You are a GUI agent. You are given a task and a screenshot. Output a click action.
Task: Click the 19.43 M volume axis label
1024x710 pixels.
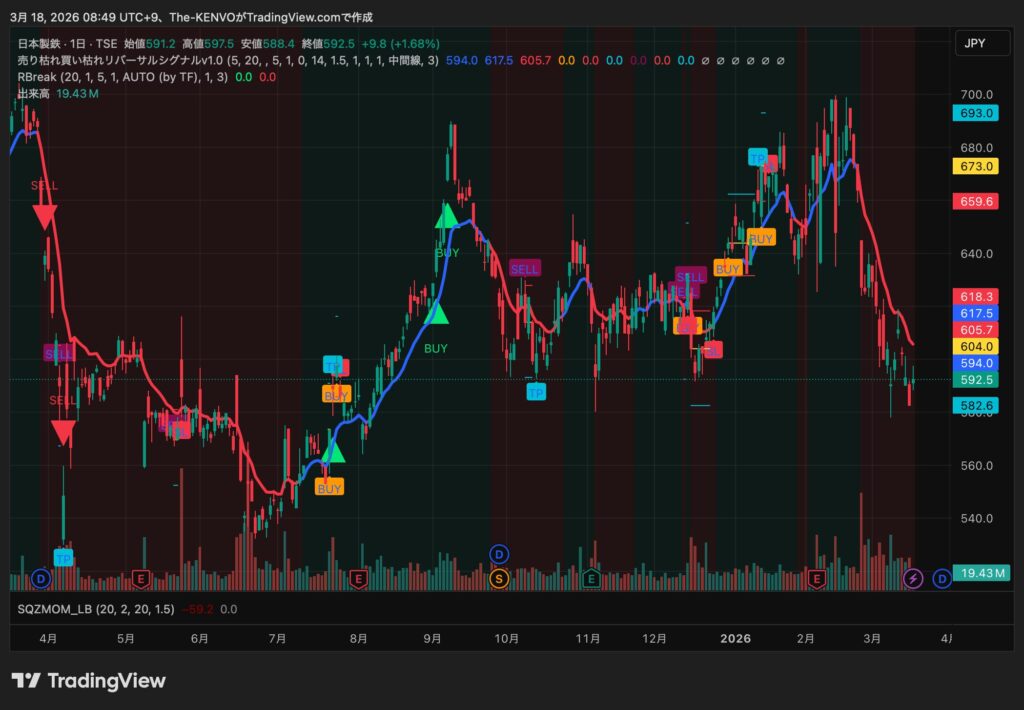[979, 573]
